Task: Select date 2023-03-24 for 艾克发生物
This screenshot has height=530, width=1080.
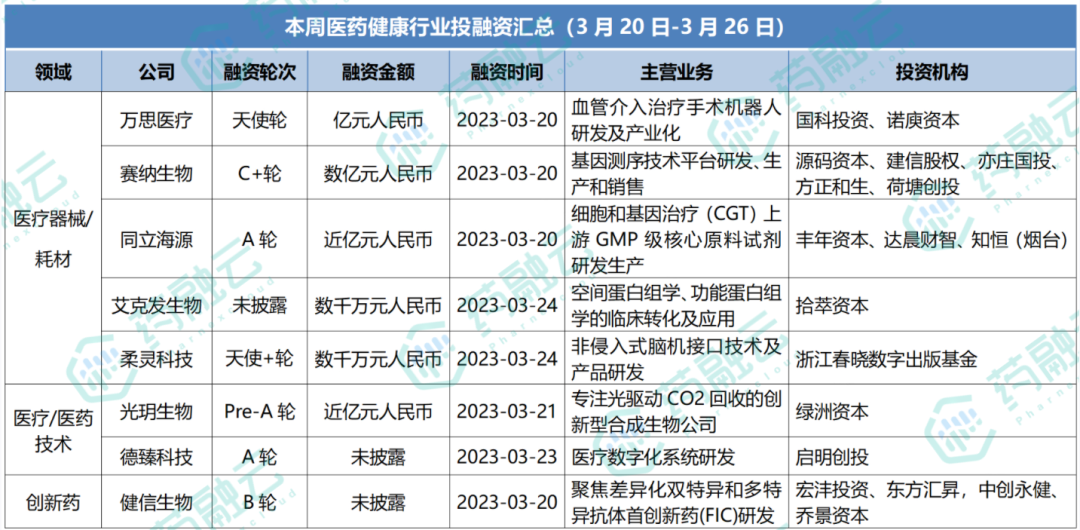Action: click(x=507, y=305)
